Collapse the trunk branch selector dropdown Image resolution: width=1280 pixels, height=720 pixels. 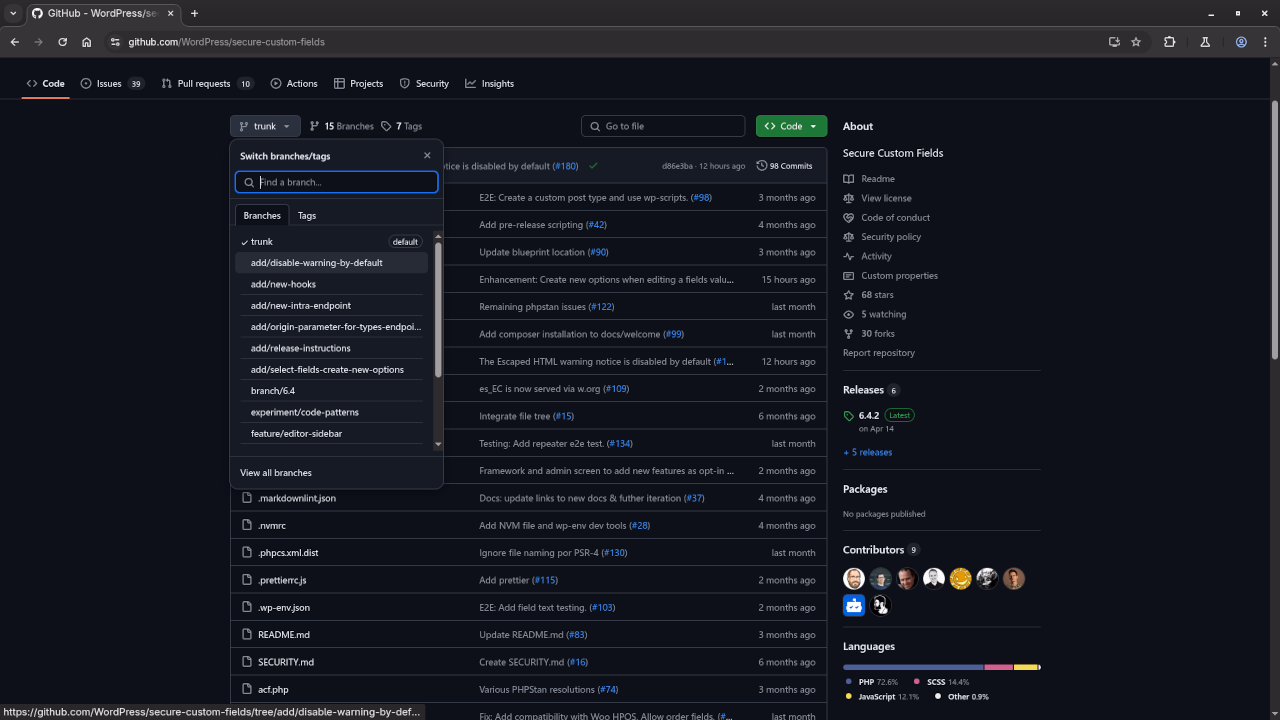[265, 126]
